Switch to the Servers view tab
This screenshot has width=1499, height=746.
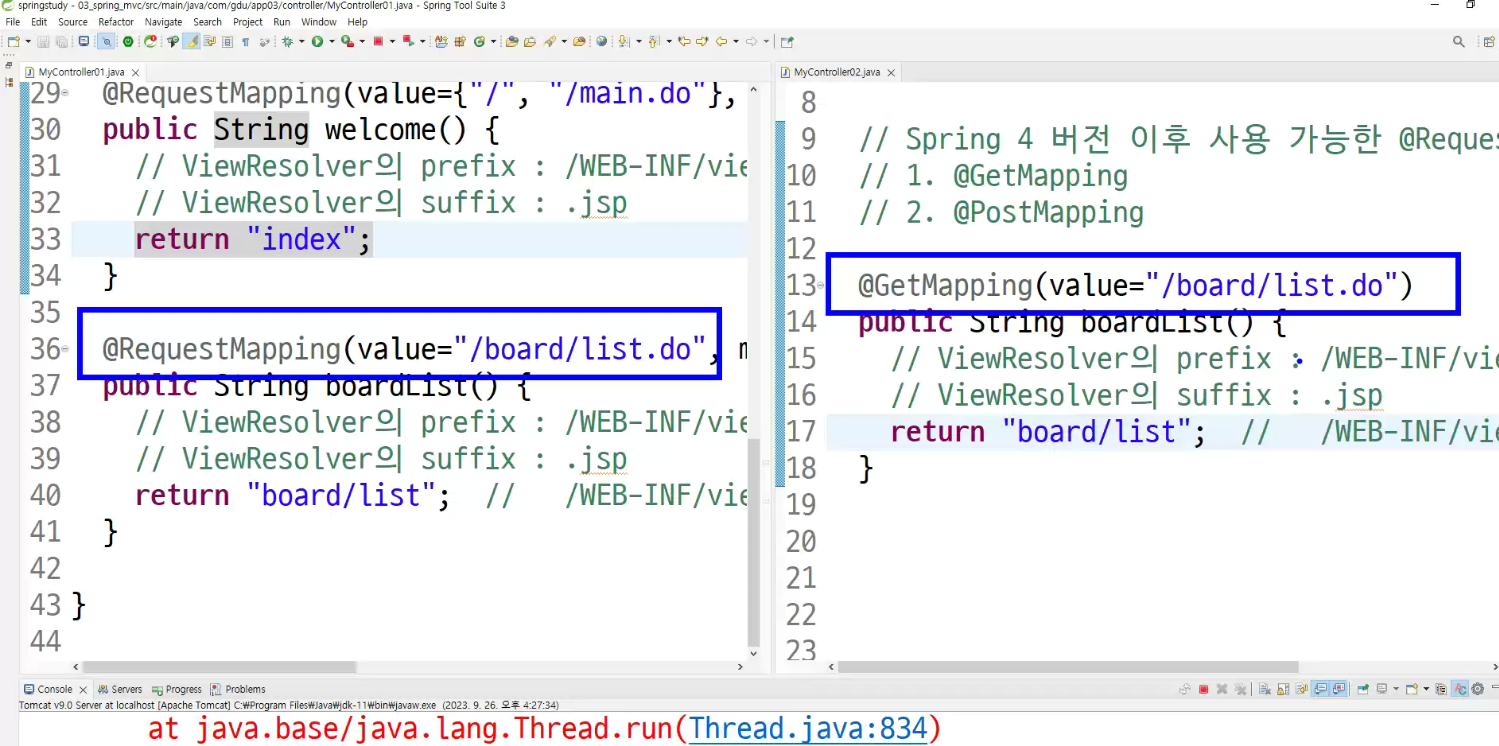(x=120, y=689)
